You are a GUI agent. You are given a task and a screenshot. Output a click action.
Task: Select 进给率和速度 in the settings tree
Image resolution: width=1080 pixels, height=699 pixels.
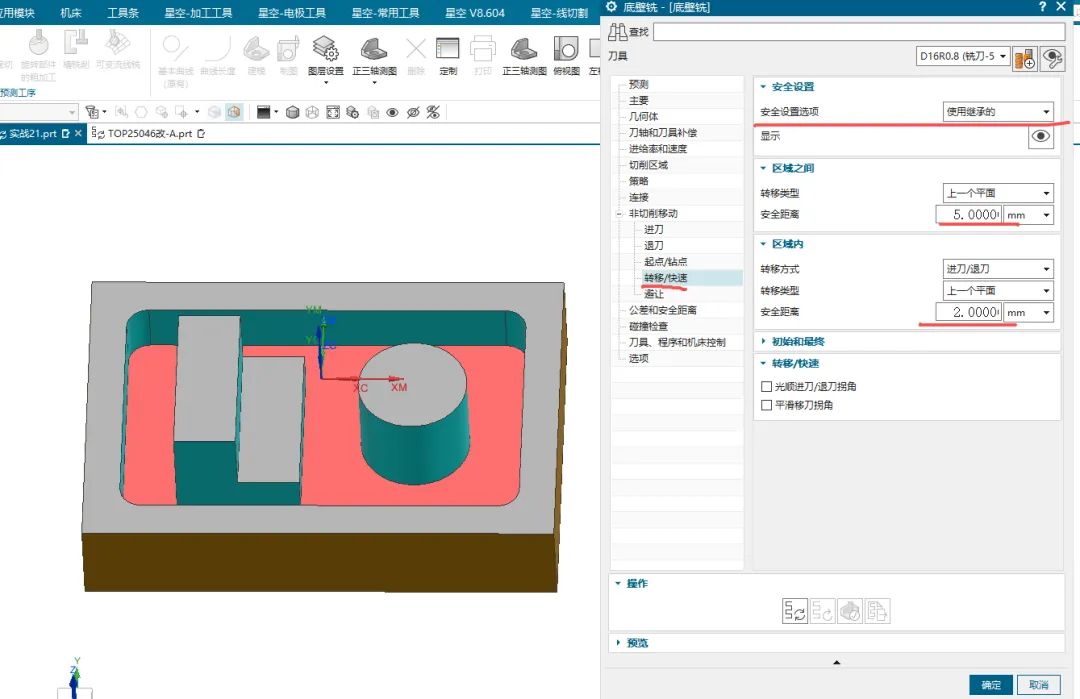click(658, 149)
